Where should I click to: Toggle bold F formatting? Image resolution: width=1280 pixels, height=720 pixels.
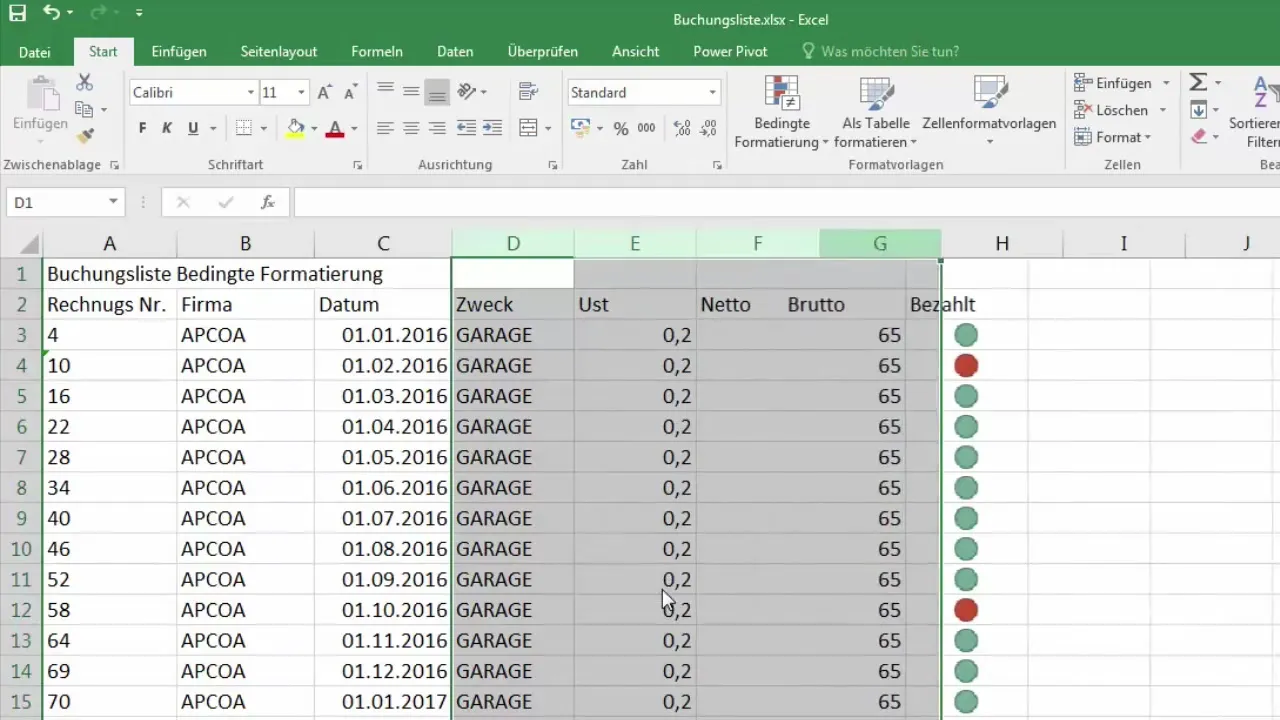[x=142, y=128]
